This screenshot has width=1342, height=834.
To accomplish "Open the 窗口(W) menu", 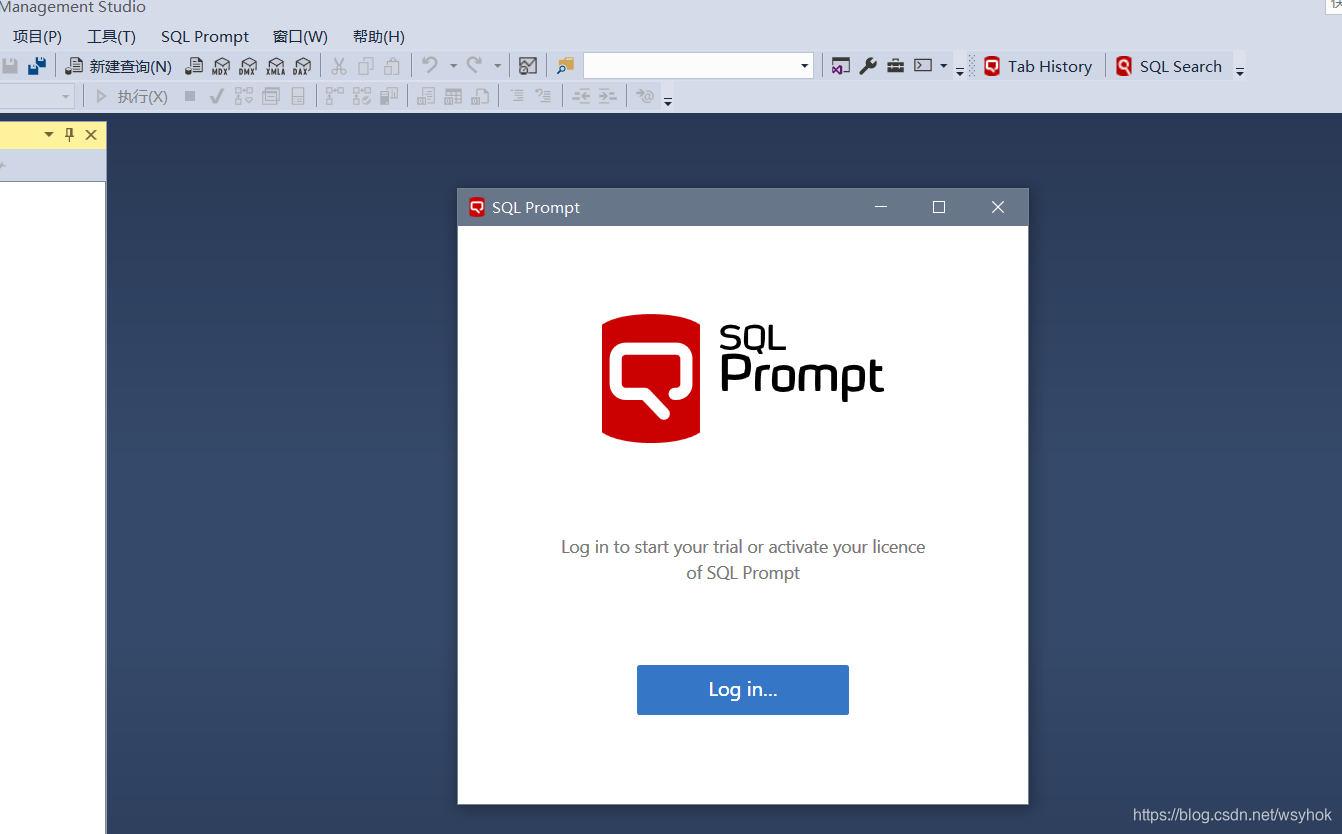I will (x=300, y=36).
